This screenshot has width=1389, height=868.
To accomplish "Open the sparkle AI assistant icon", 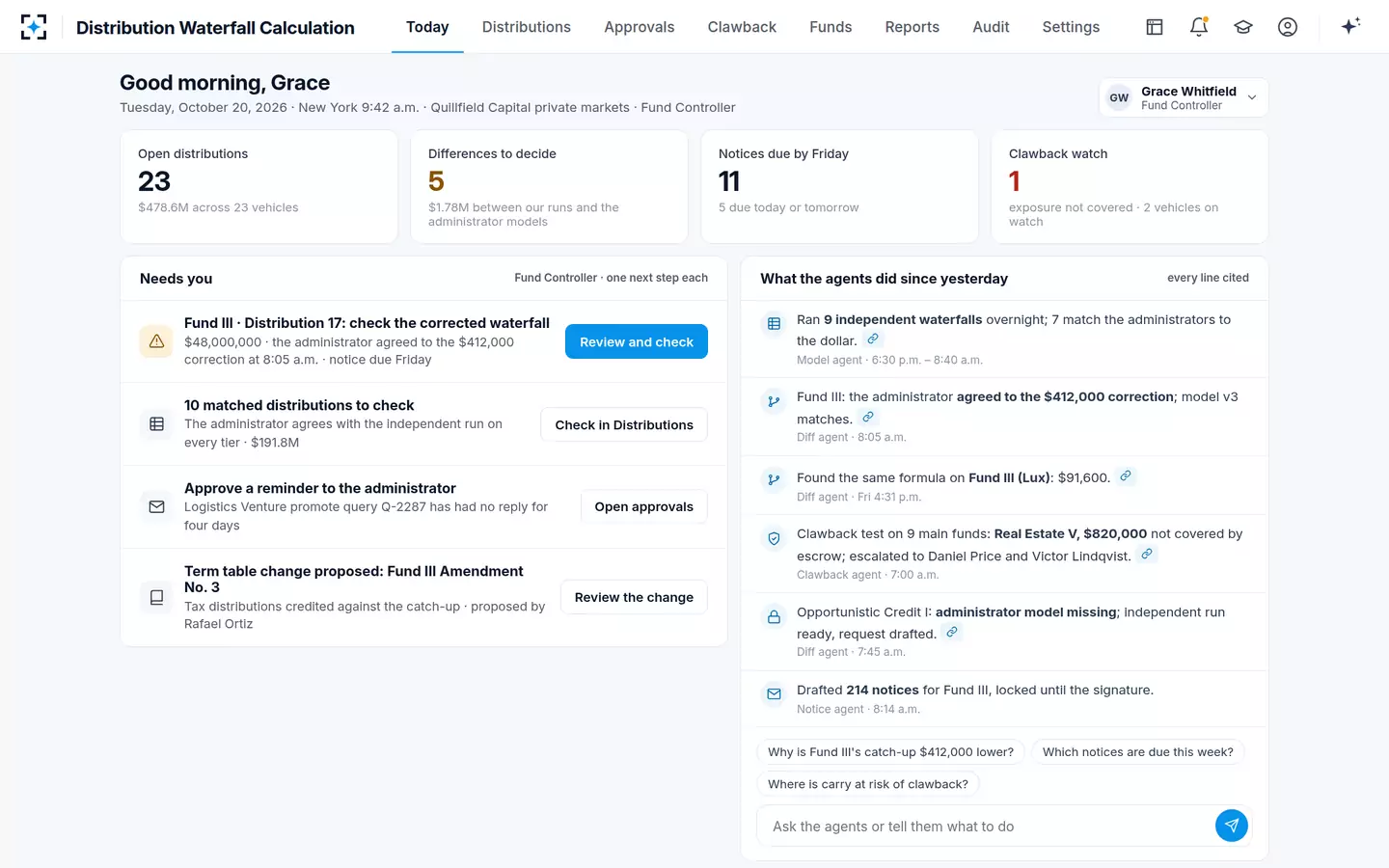I will point(1350,26).
